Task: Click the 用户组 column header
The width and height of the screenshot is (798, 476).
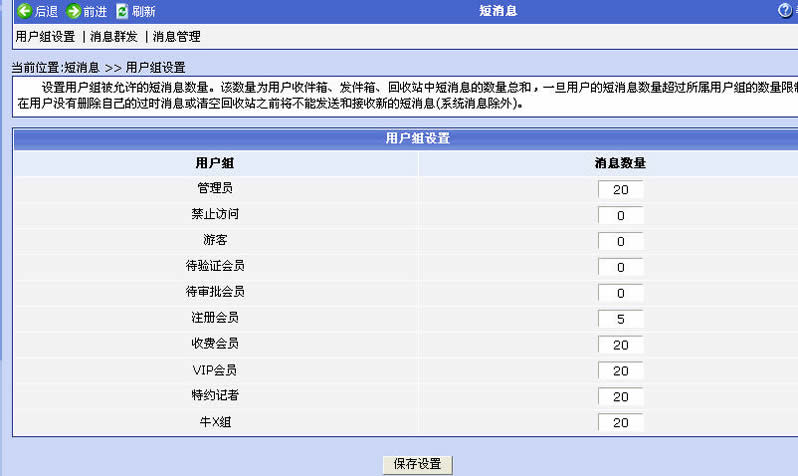Action: [215, 163]
